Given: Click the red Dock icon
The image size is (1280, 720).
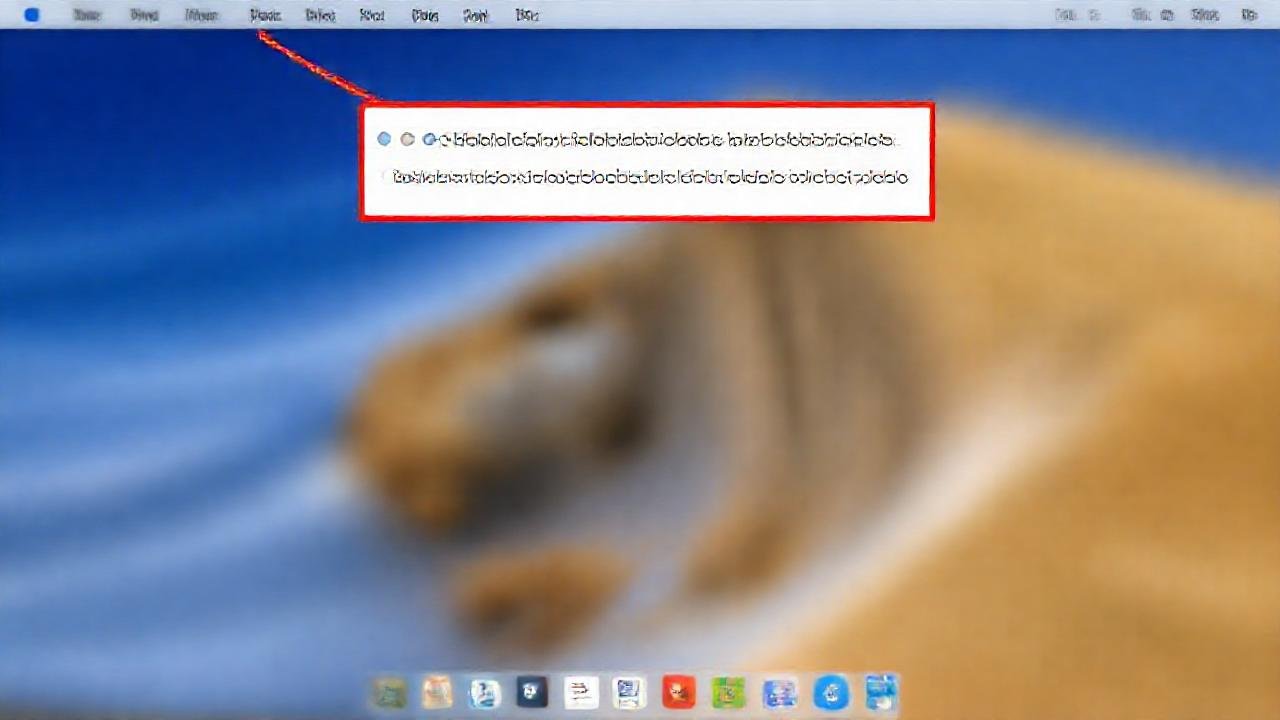Looking at the screenshot, I should tap(678, 692).
